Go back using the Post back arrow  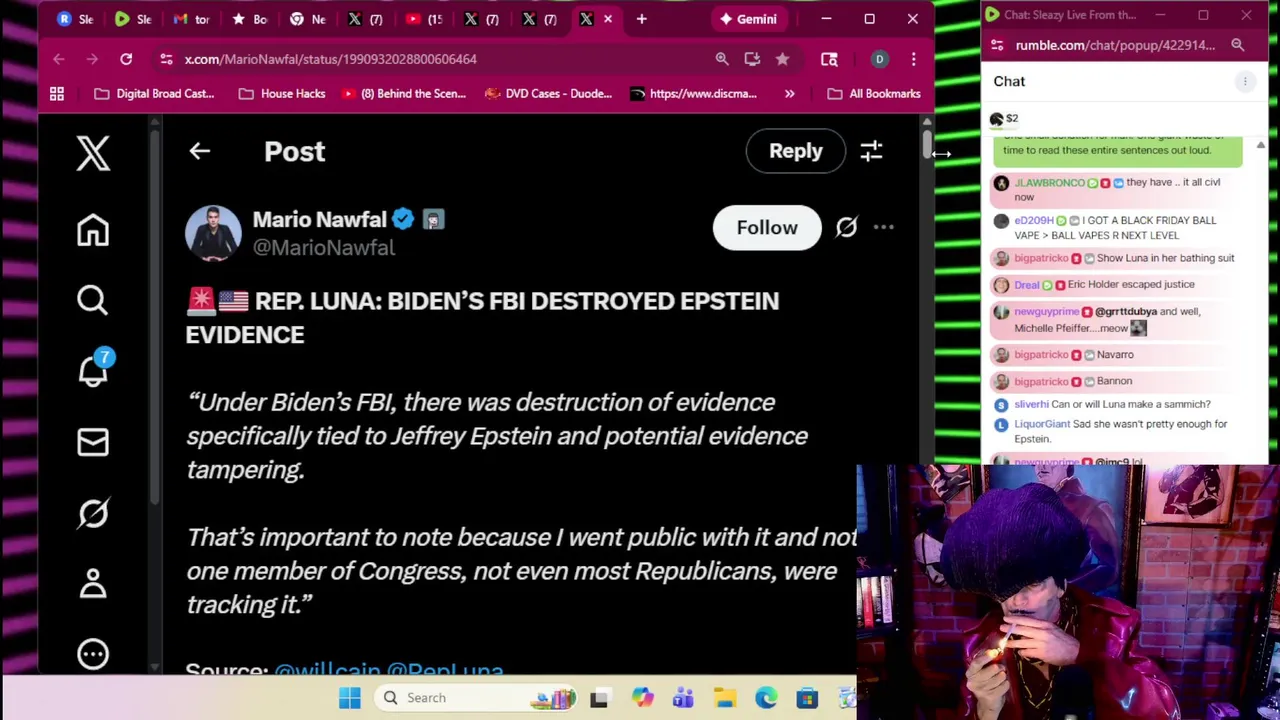[199, 151]
